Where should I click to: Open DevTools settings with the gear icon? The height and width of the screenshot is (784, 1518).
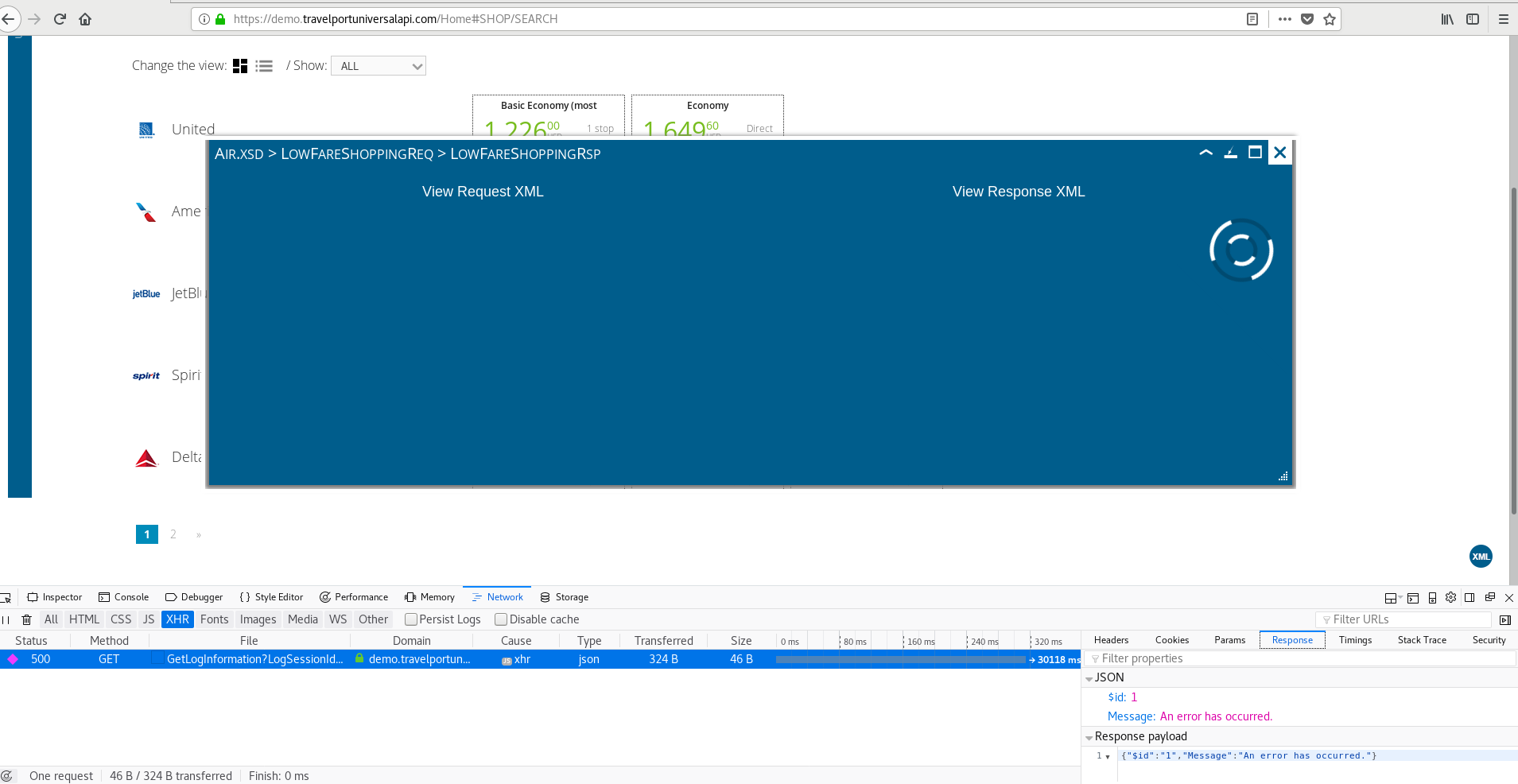click(1450, 597)
